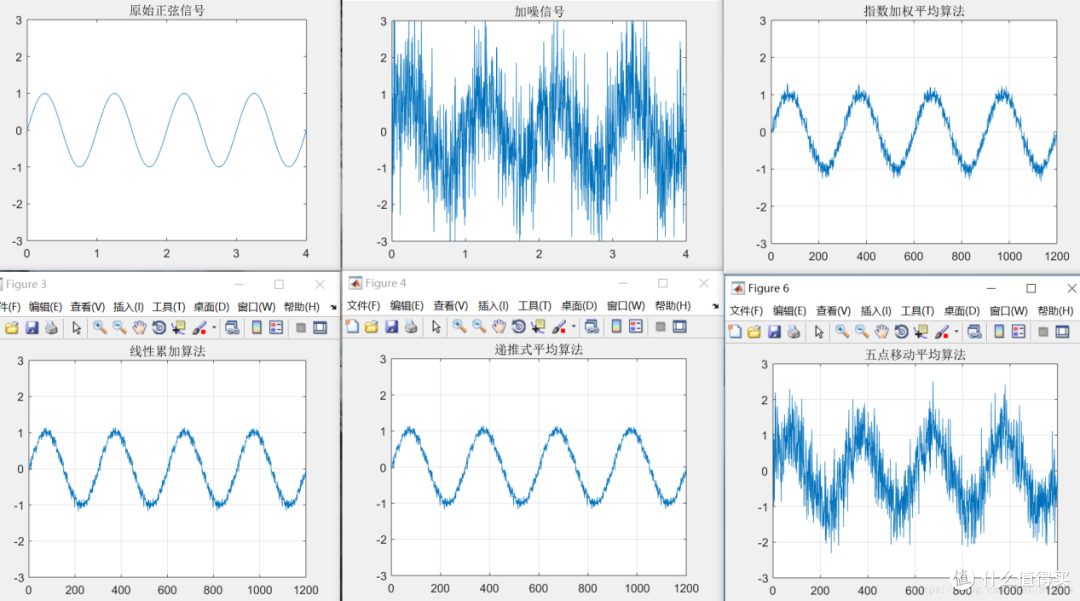Activate Zoom Out tool in Figure 3

click(119, 328)
